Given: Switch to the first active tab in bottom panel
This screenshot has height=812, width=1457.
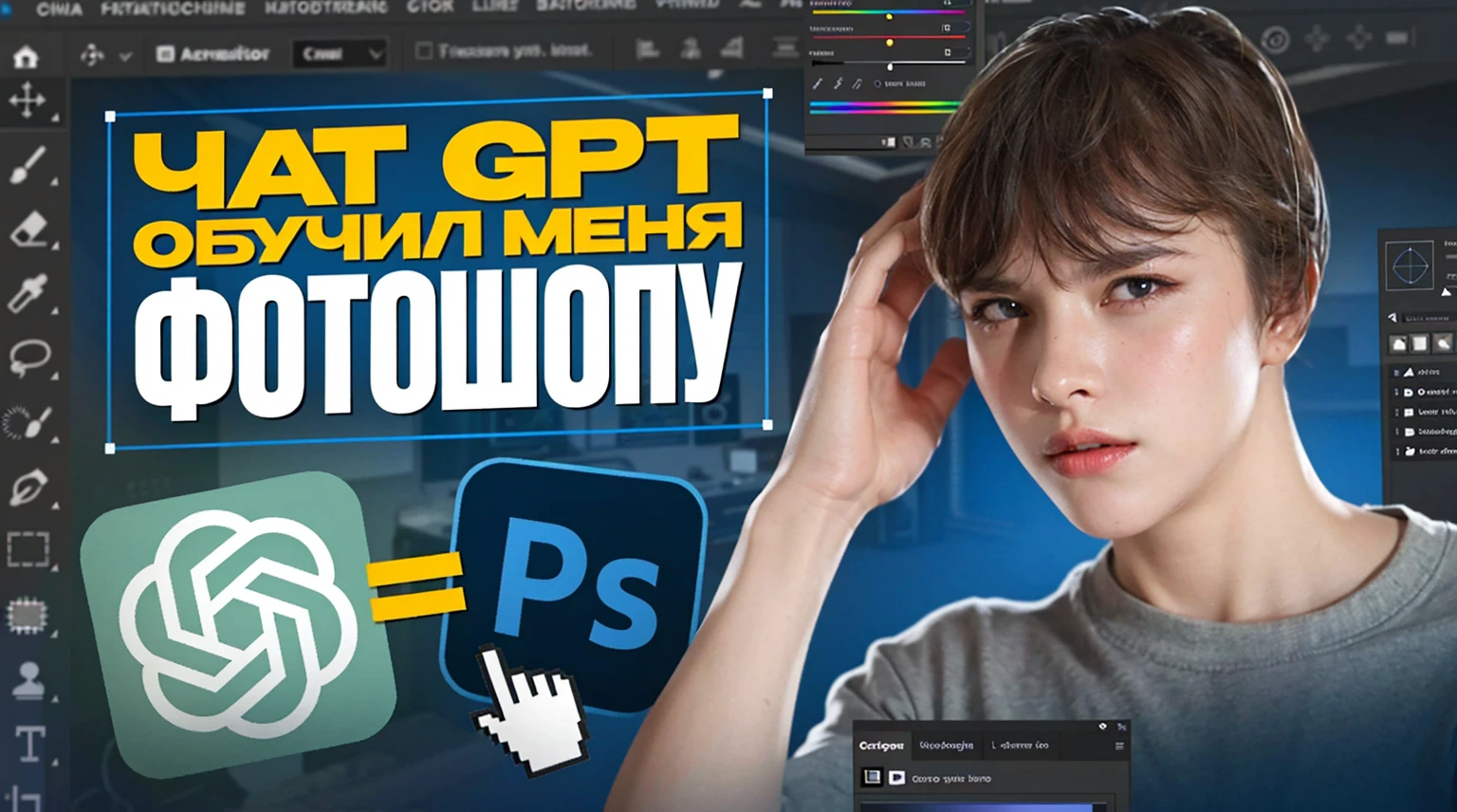Looking at the screenshot, I should (x=881, y=746).
